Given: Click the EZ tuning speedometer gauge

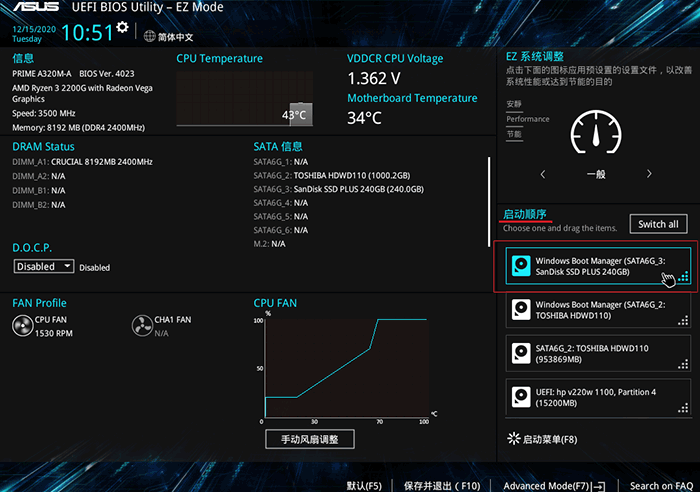Looking at the screenshot, I should (x=596, y=132).
